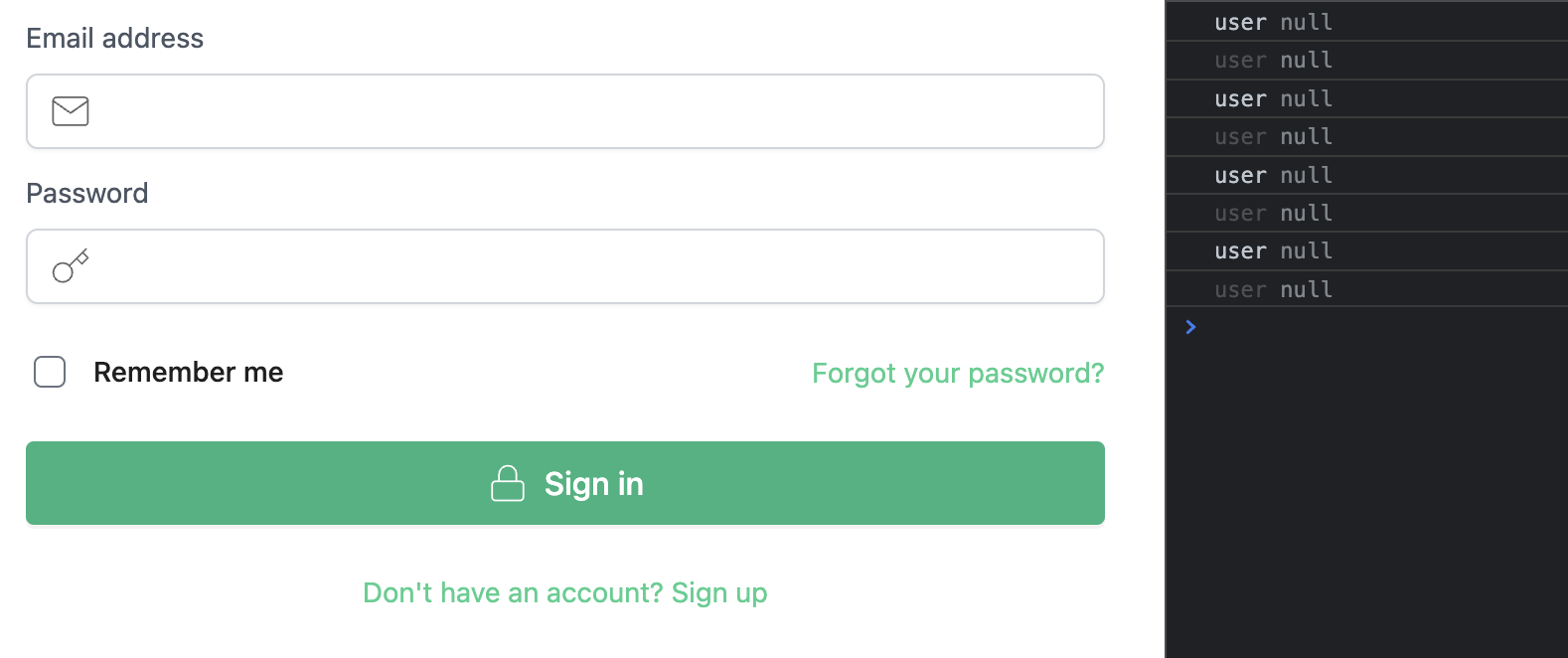Viewport: 1568px width, 658px height.
Task: Submit the form with the Sign in button
Action: (565, 483)
